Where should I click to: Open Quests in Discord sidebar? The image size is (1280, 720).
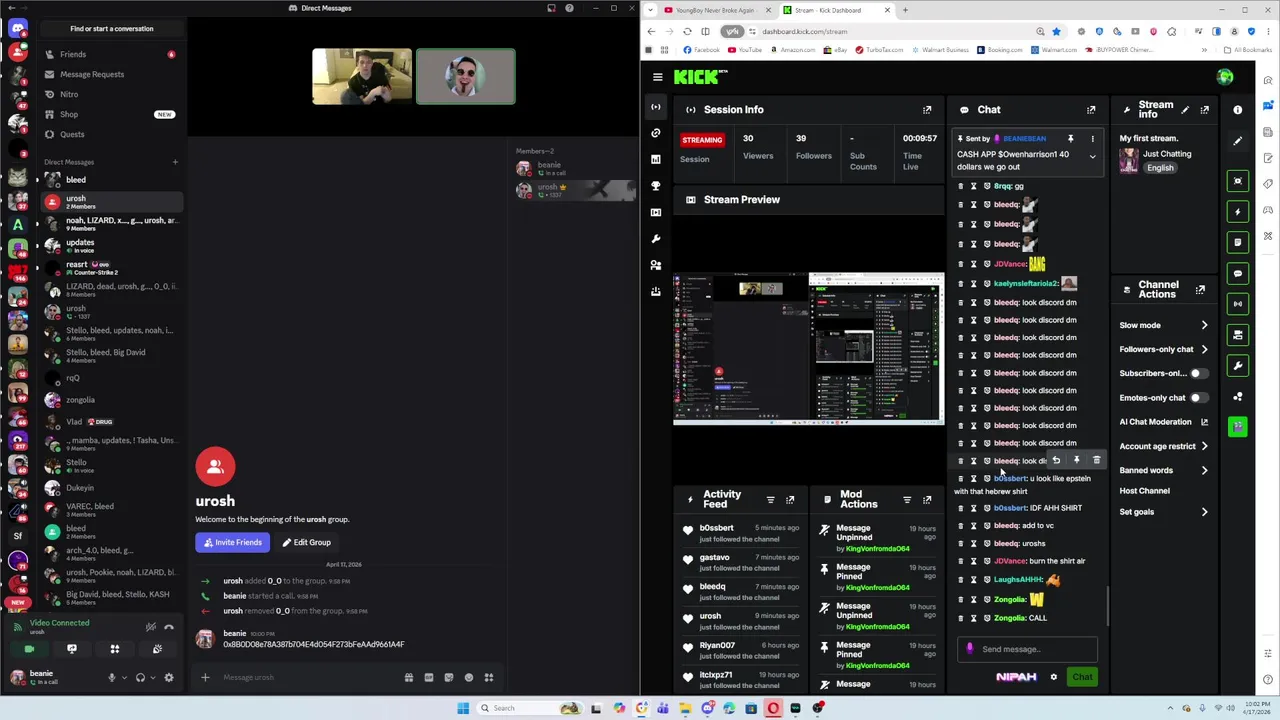pyautogui.click(x=110, y=134)
